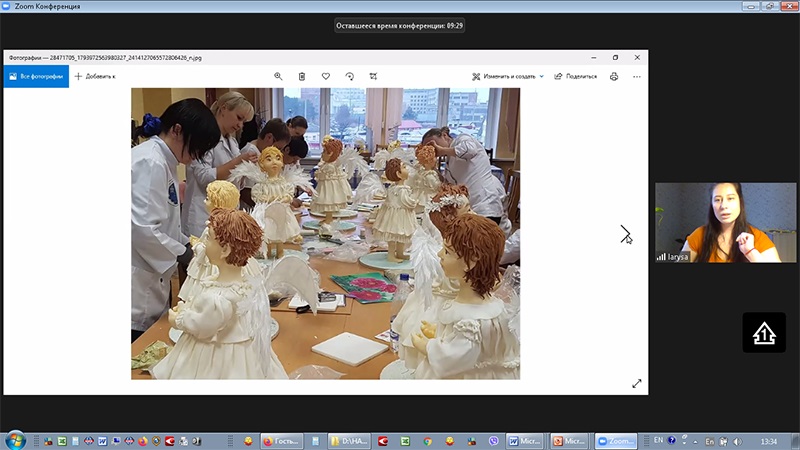Add photo to favorites with heart icon
Viewport: 800px width, 450px height.
point(326,76)
